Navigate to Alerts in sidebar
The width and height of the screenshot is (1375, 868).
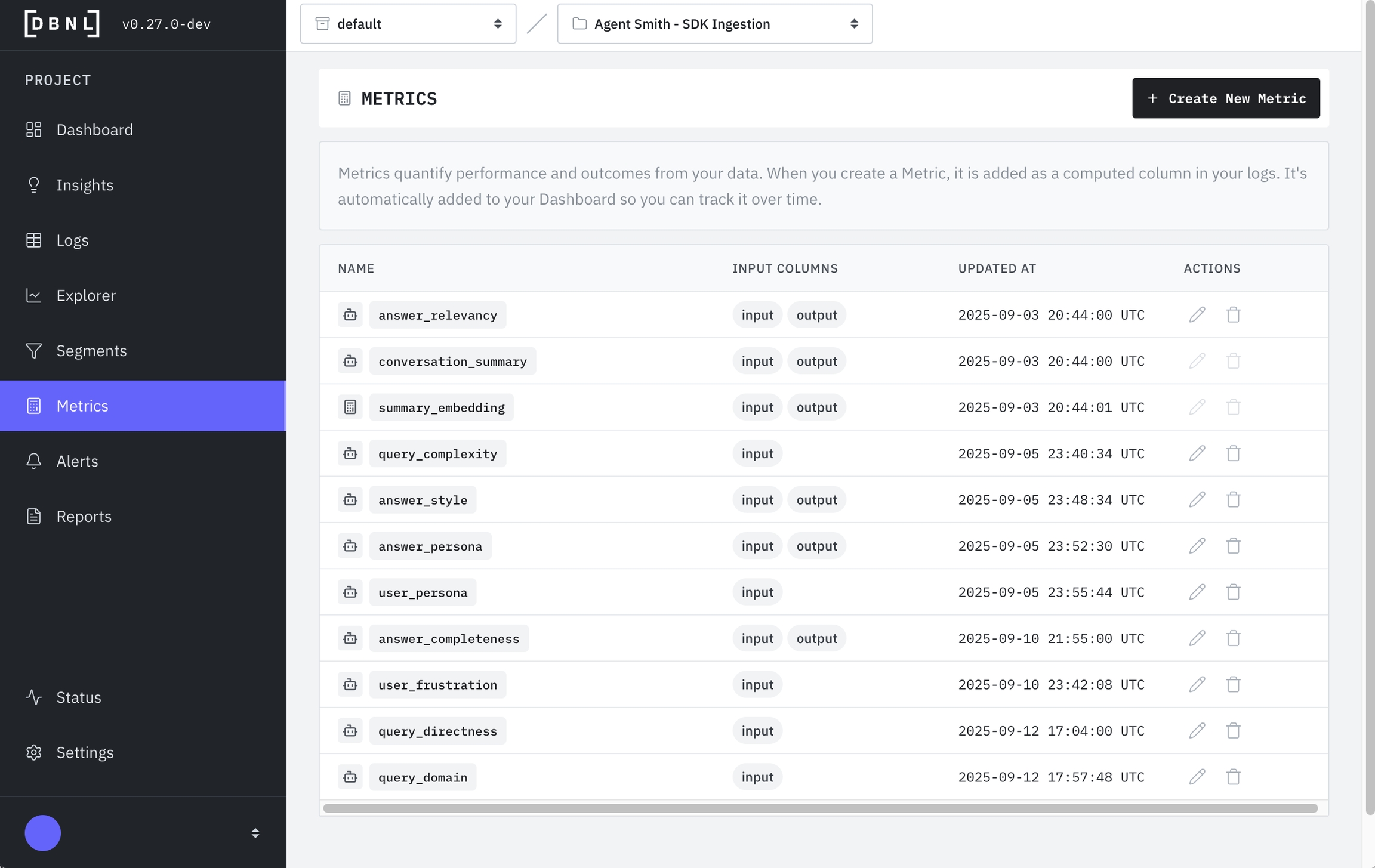(77, 461)
